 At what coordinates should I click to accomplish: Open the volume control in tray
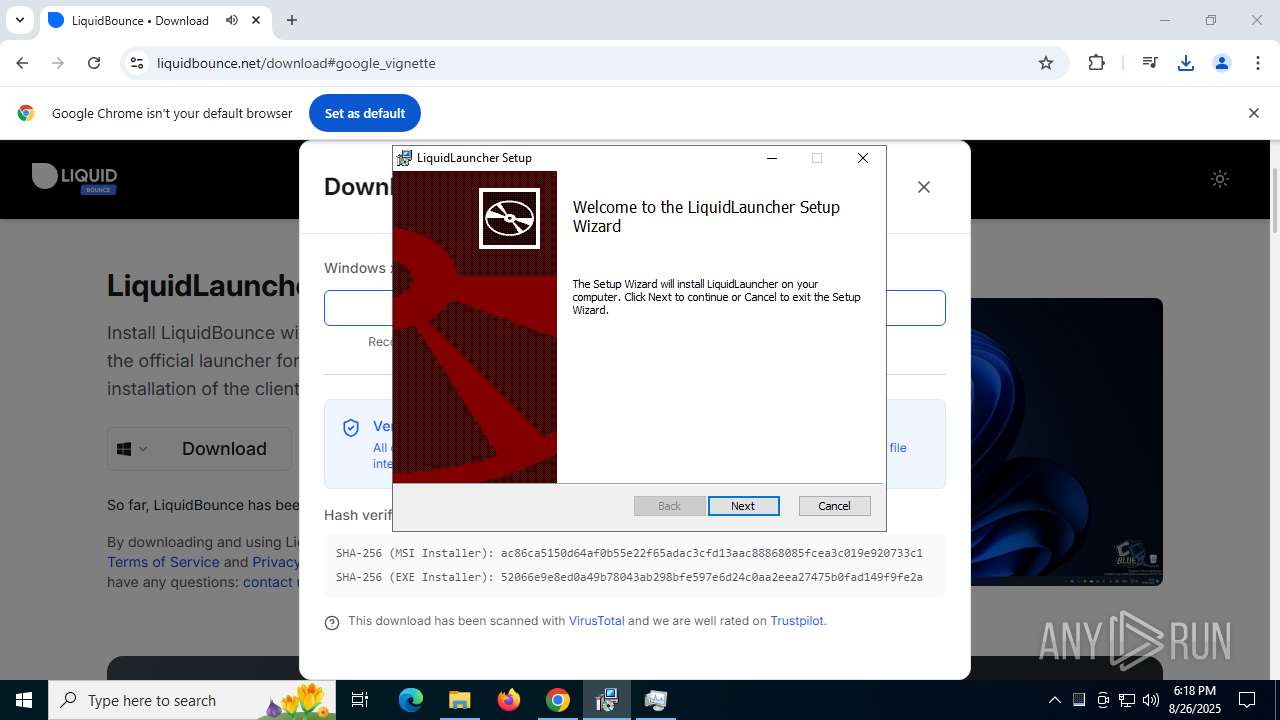tap(1151, 700)
